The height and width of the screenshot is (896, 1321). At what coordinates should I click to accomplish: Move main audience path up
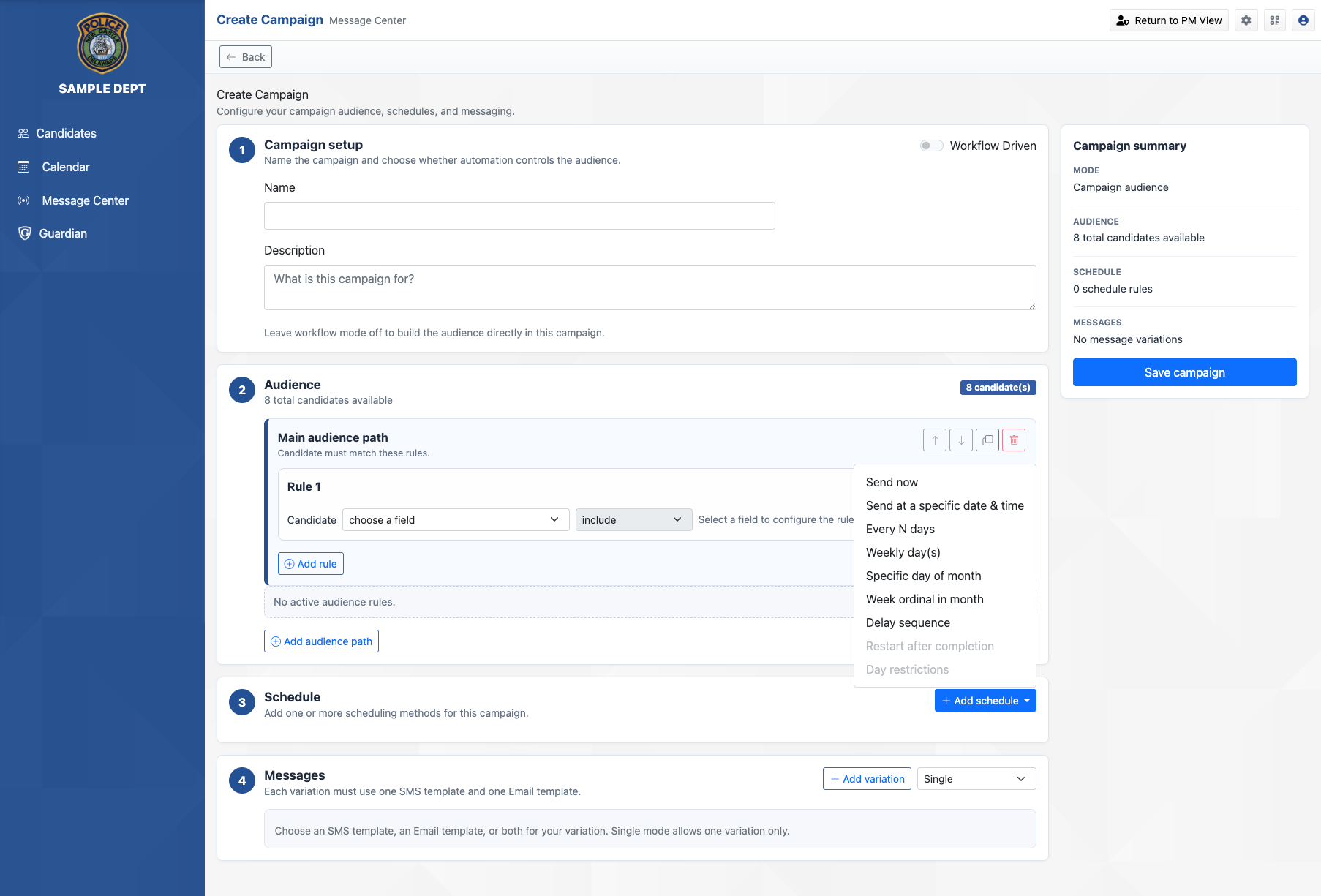pyautogui.click(x=935, y=440)
